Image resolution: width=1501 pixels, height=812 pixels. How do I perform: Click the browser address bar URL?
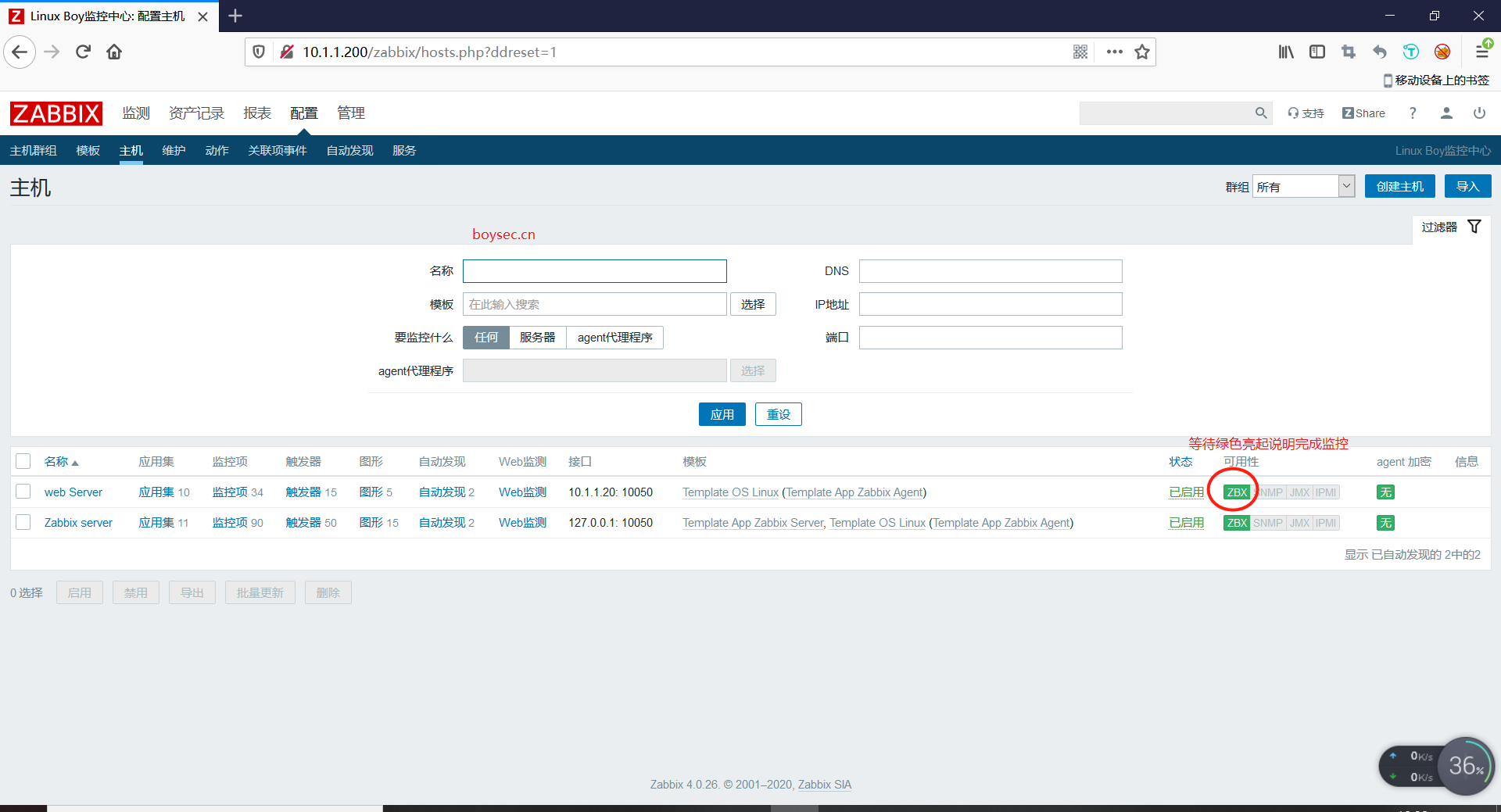click(x=429, y=52)
